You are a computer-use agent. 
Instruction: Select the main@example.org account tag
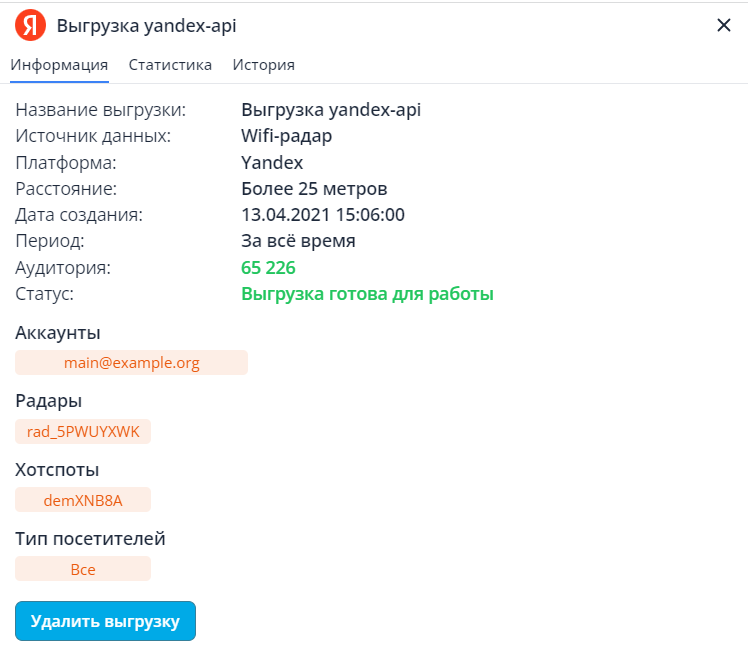tap(131, 363)
